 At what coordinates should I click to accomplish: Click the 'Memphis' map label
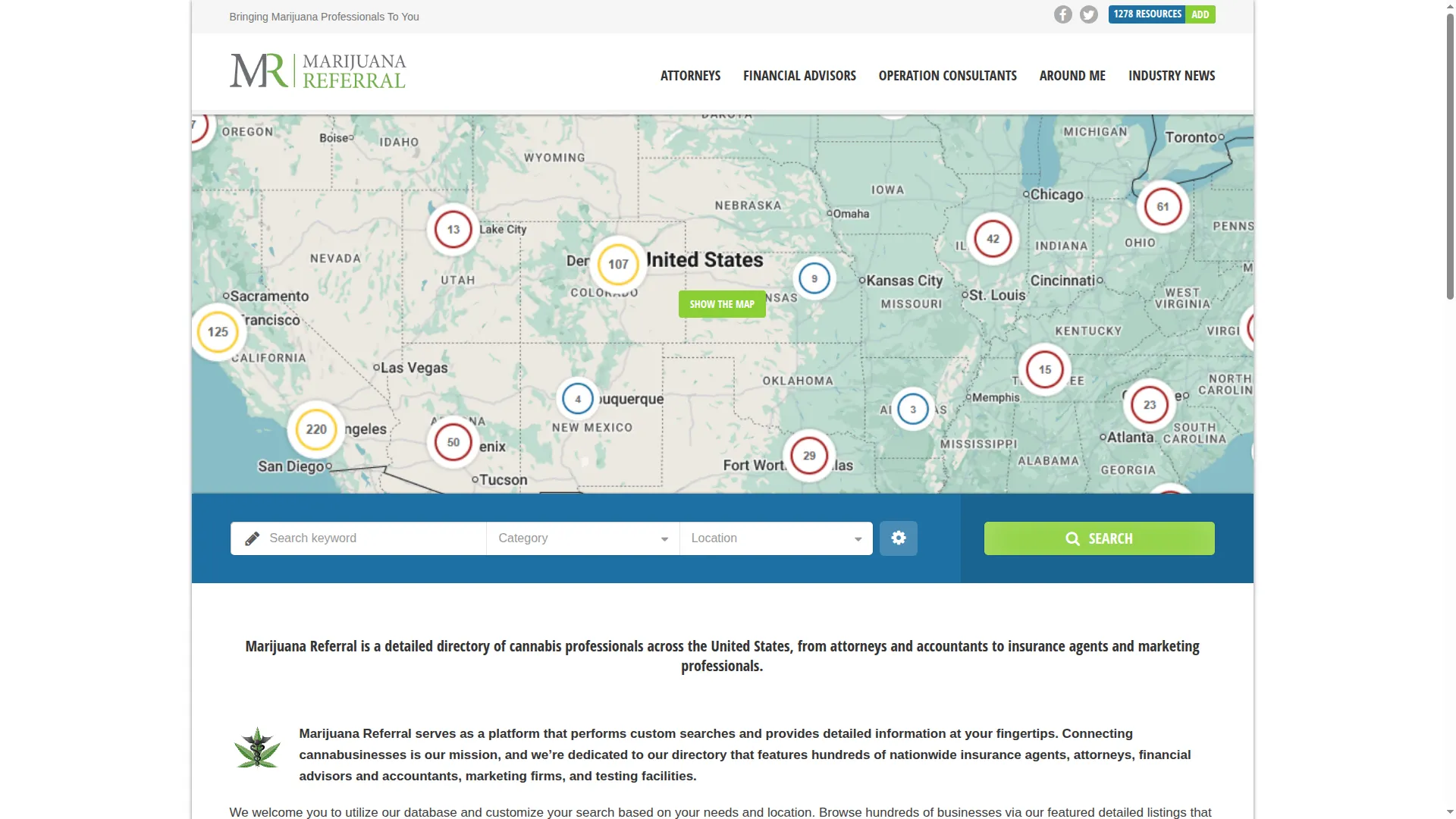point(996,397)
